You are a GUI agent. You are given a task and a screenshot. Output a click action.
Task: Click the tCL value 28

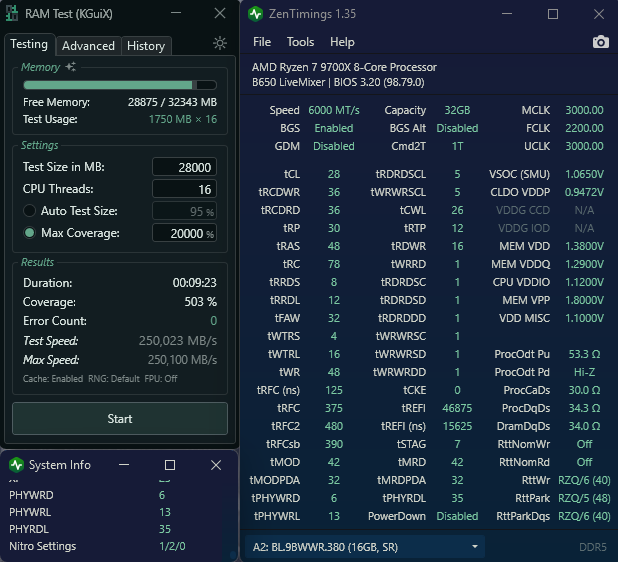coord(333,174)
